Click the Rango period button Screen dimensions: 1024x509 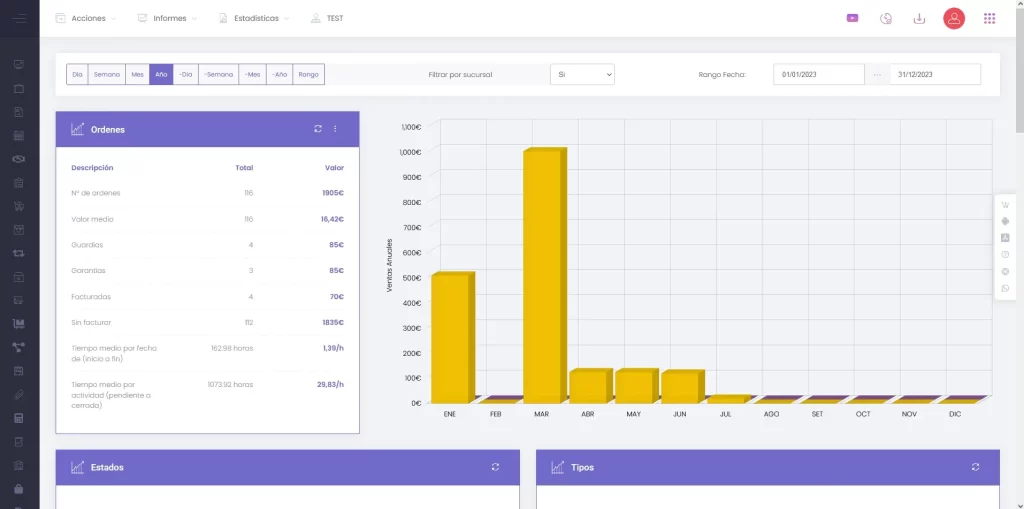point(309,75)
